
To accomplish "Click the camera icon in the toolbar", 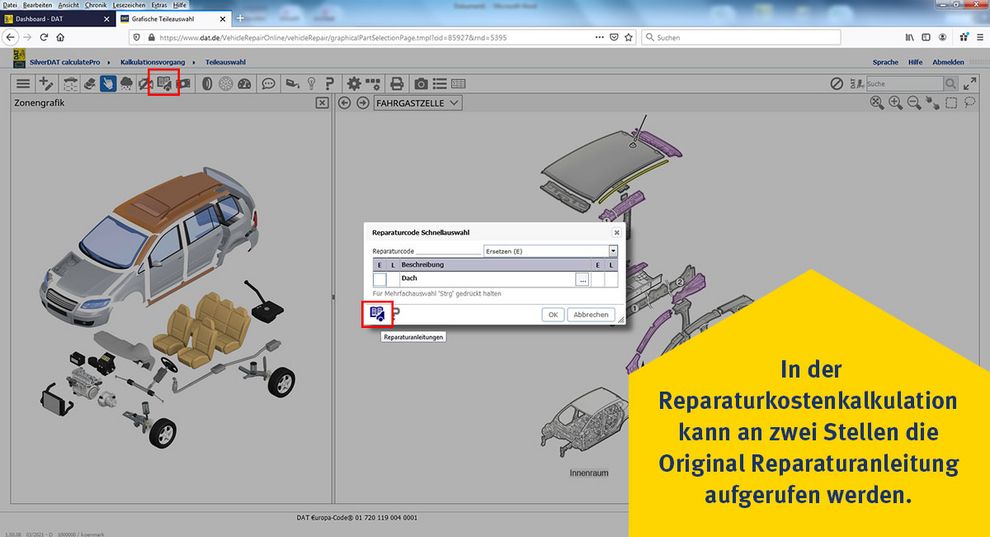I will click(421, 84).
